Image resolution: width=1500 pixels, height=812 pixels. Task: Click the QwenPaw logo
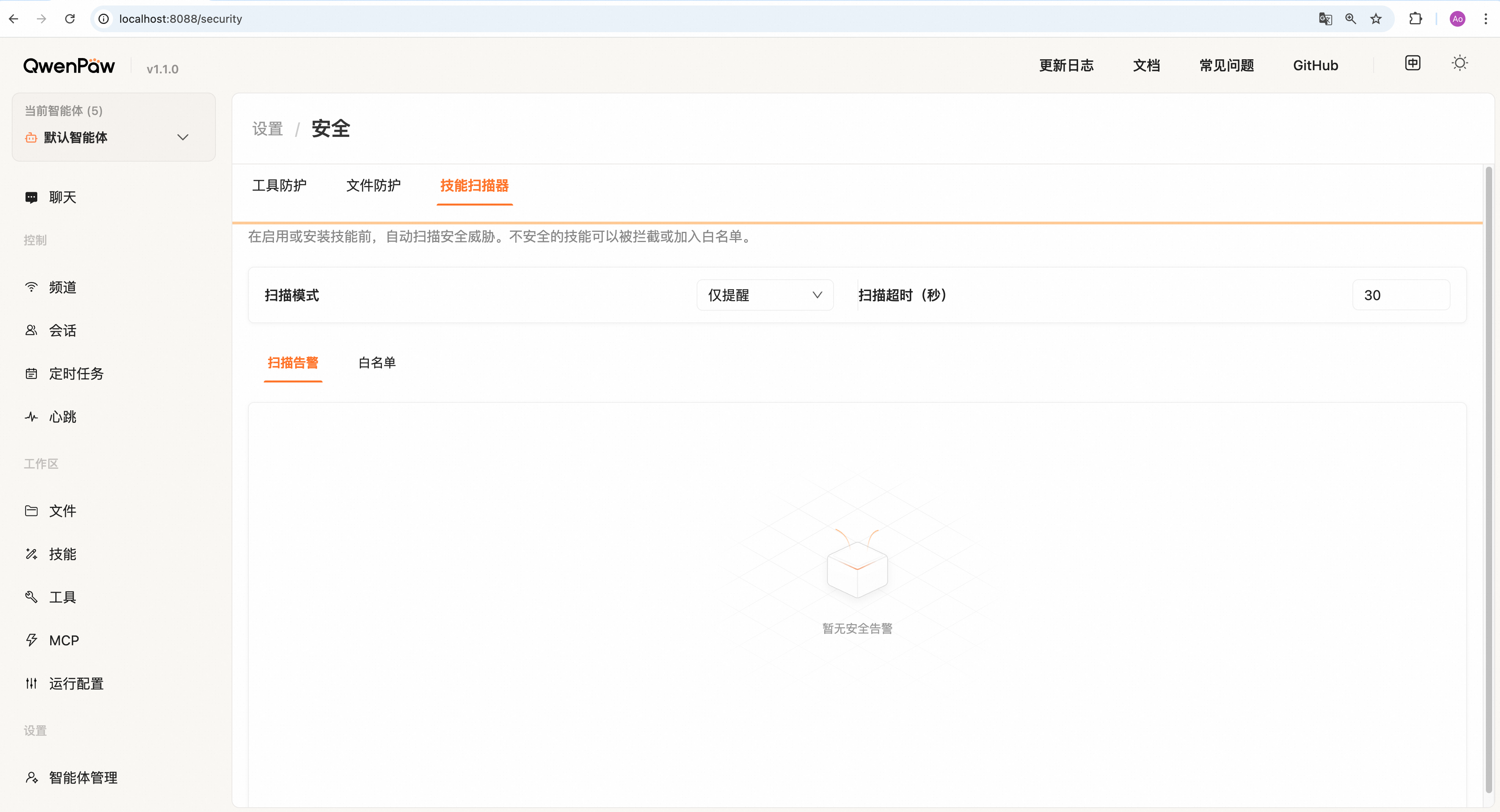[69, 66]
